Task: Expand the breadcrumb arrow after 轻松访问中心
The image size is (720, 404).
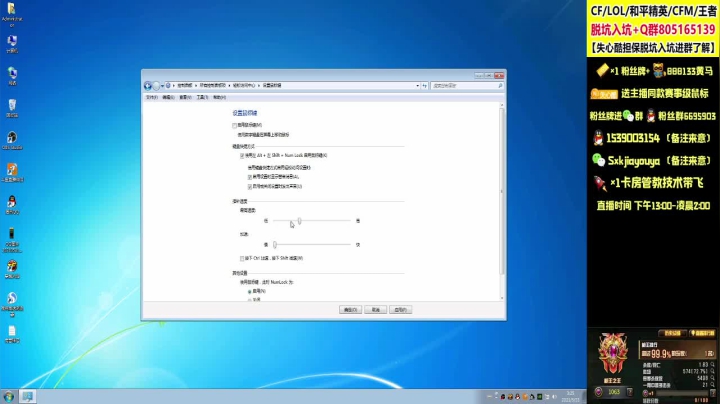Action: [259, 85]
